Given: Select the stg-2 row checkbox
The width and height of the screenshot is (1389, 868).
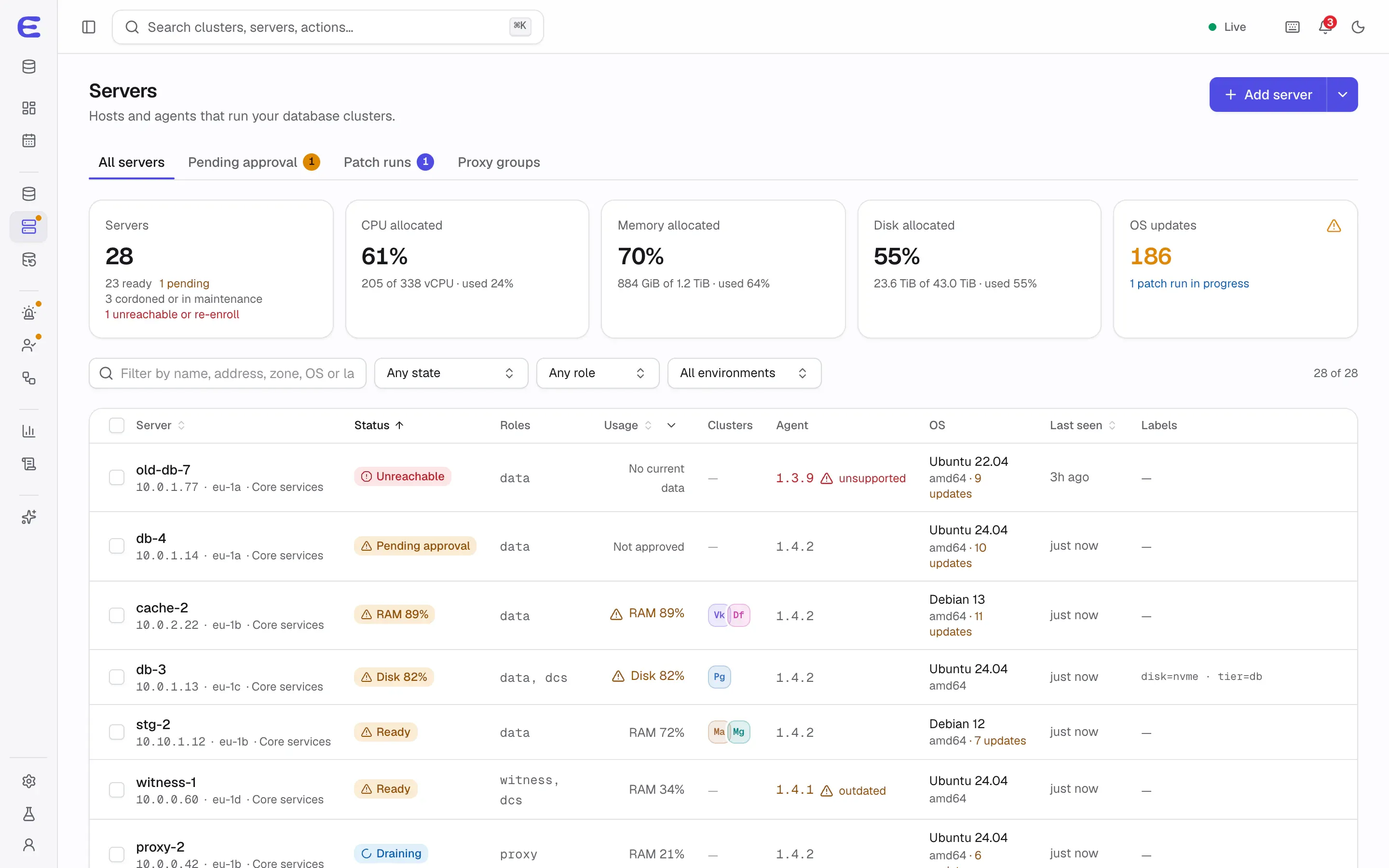Looking at the screenshot, I should (x=117, y=732).
